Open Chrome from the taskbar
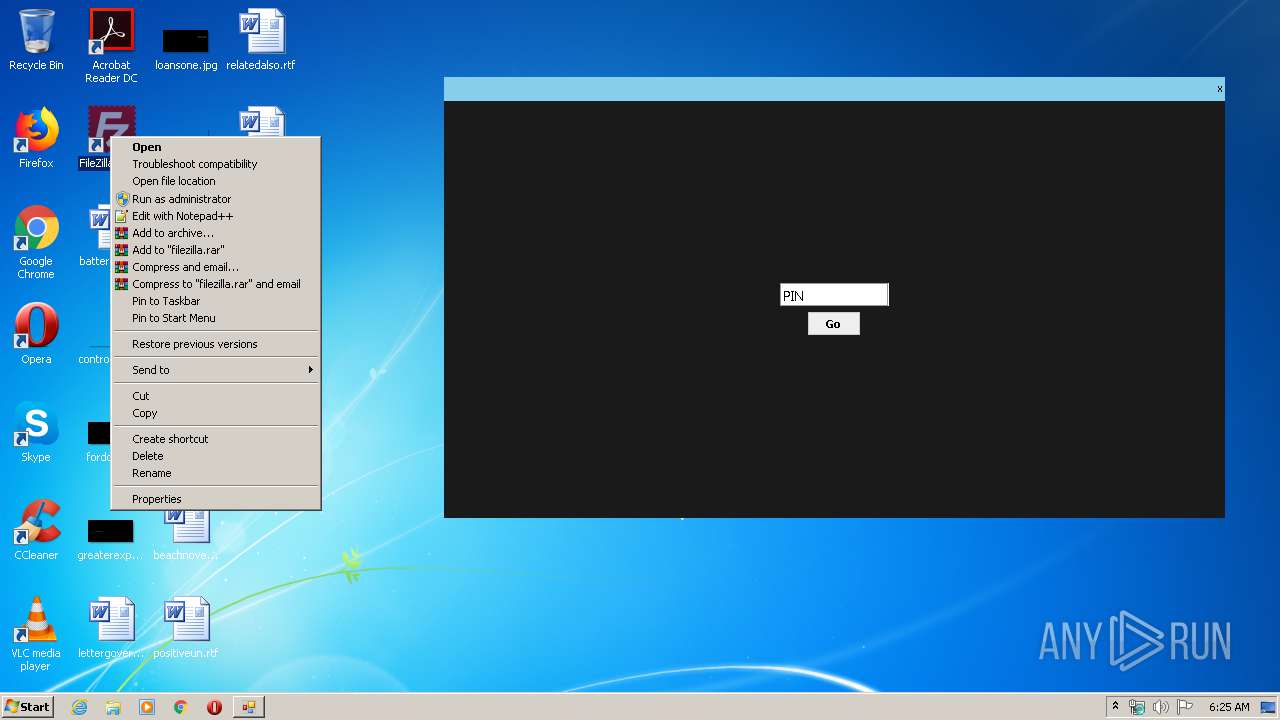The height and width of the screenshot is (720, 1280). click(x=181, y=707)
